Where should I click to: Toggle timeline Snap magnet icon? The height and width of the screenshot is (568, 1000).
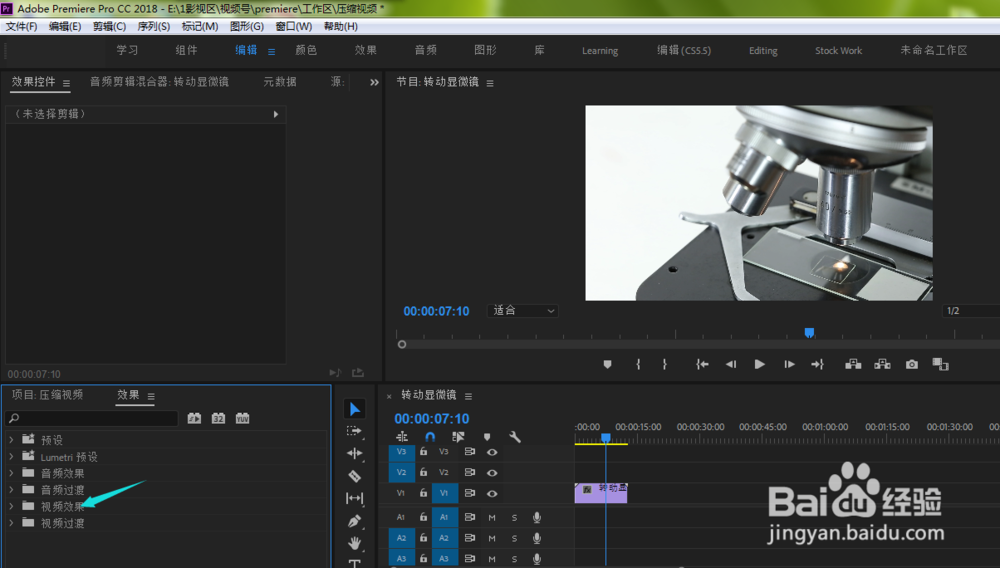click(430, 437)
